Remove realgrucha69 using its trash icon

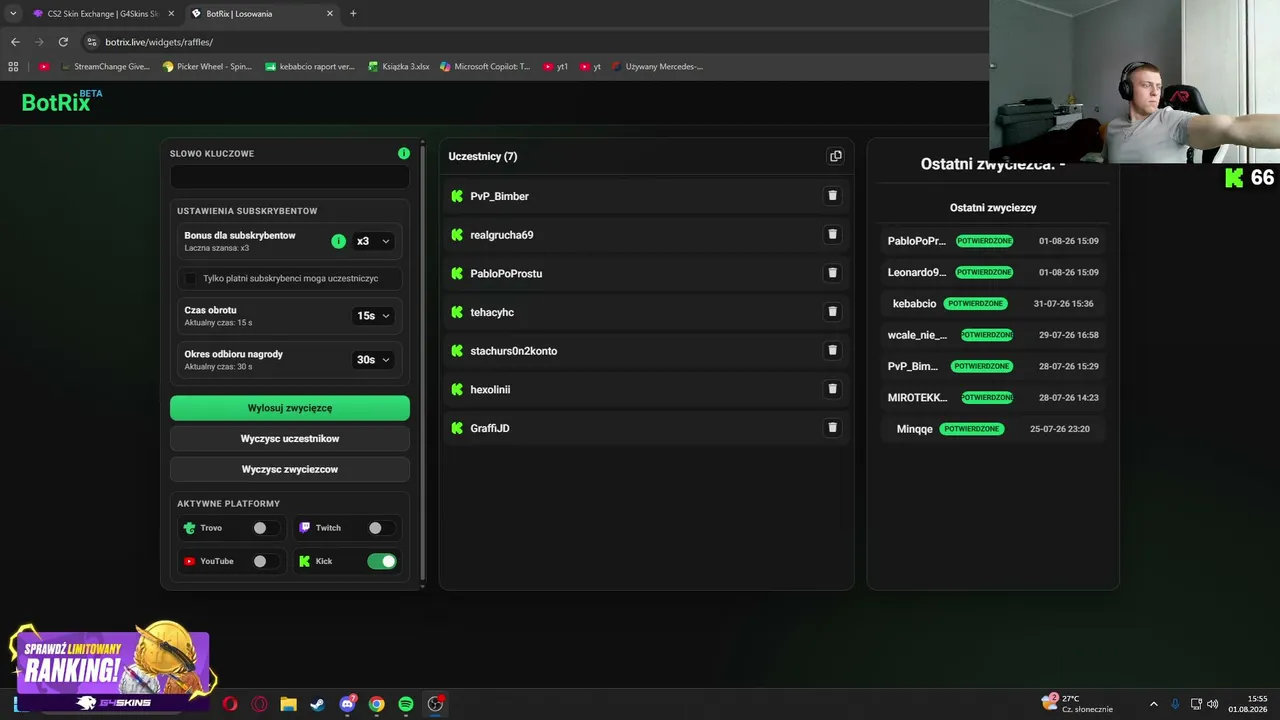tap(832, 234)
